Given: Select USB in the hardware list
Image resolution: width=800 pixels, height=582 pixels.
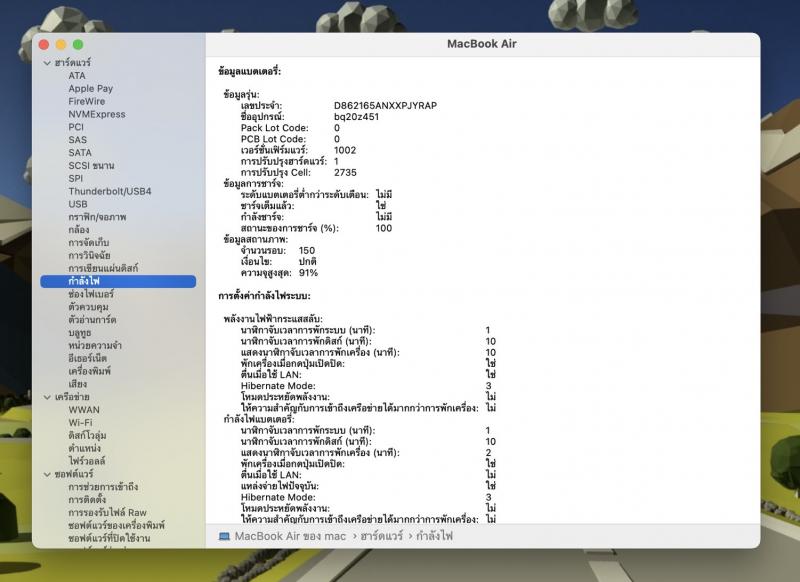Looking at the screenshot, I should click(x=78, y=204).
